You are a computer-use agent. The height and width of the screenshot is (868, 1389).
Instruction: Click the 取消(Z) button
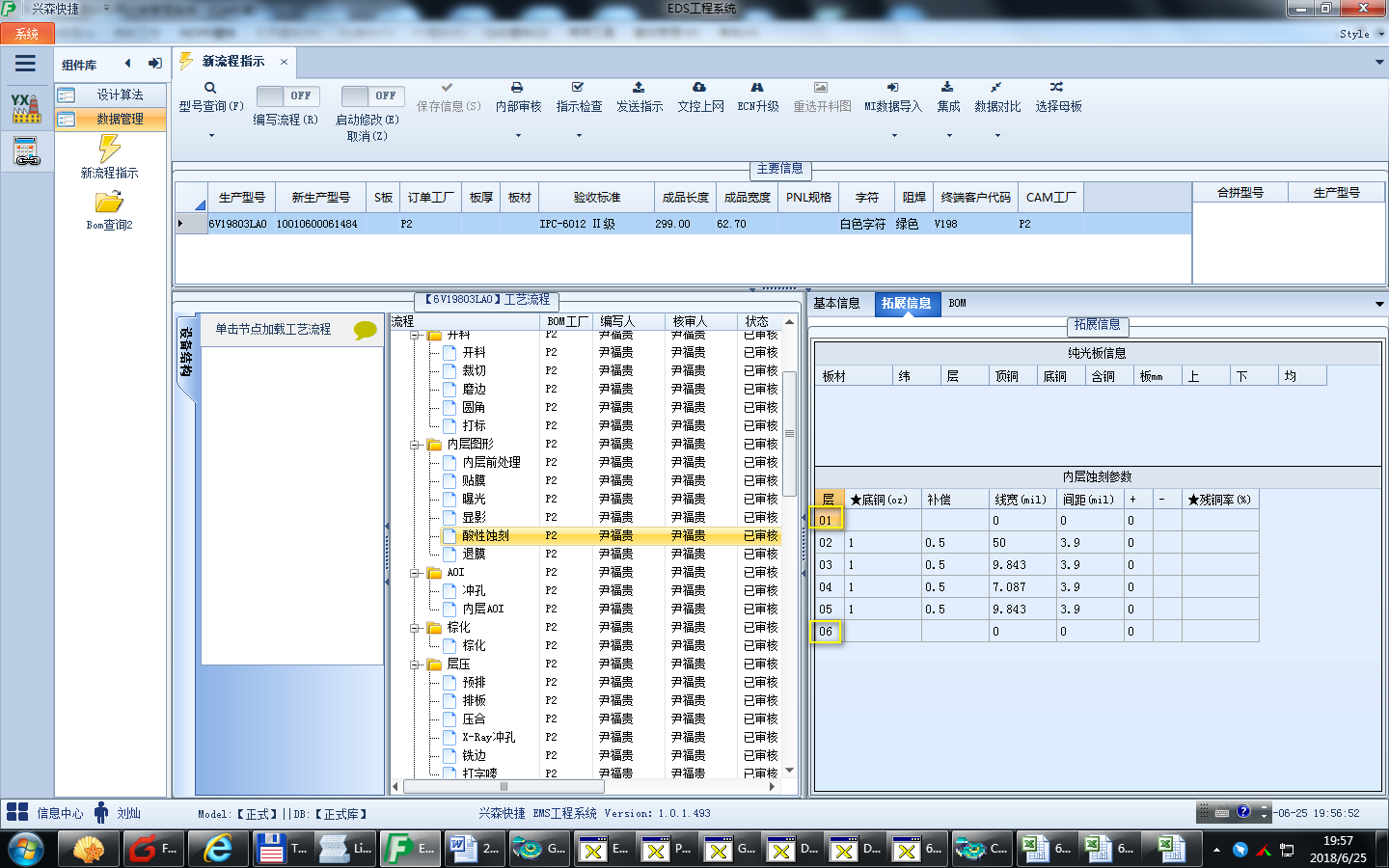pyautogui.click(x=367, y=136)
